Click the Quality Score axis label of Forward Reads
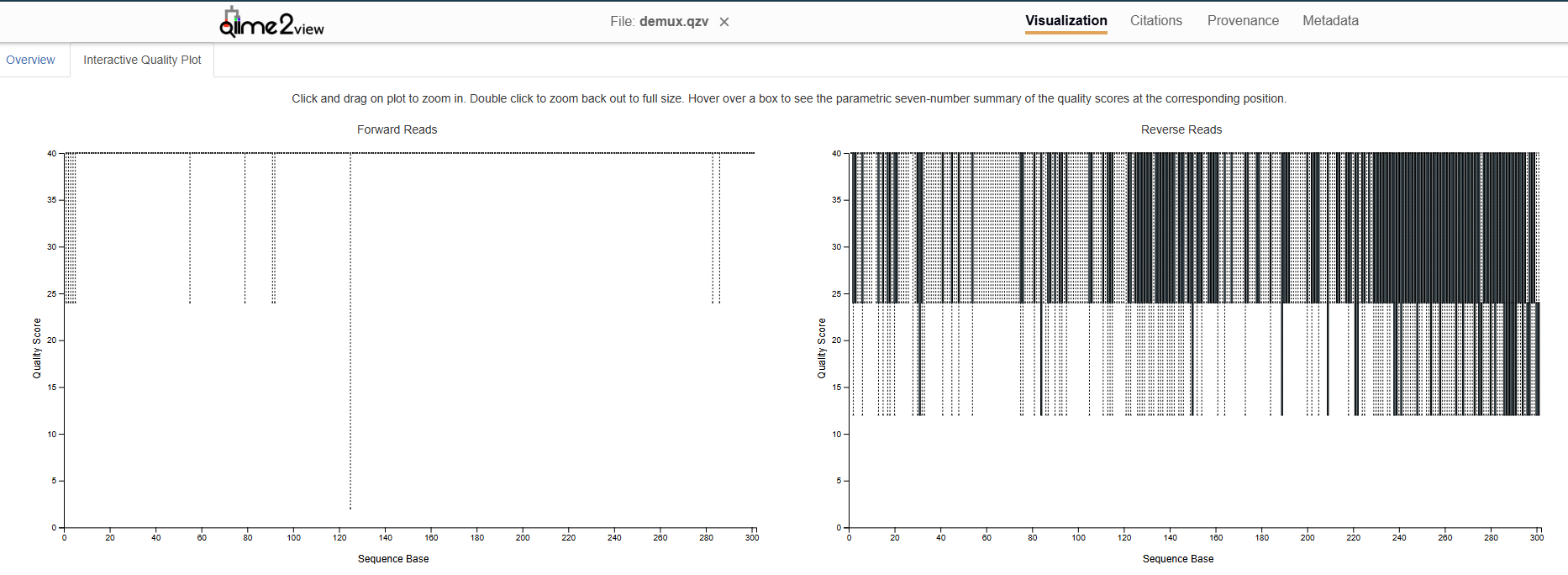The image size is (1568, 575). [37, 348]
